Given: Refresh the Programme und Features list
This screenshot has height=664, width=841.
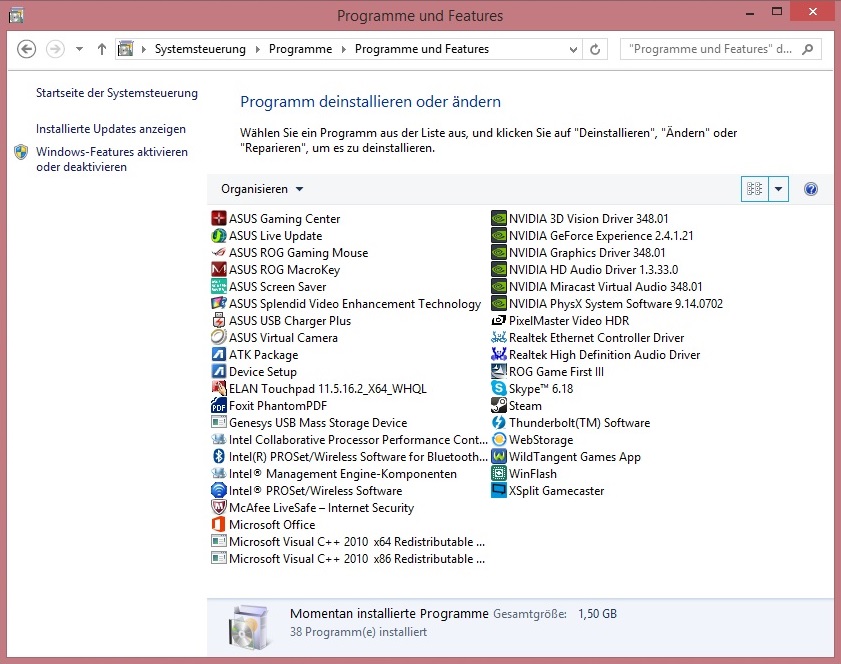Looking at the screenshot, I should (595, 49).
